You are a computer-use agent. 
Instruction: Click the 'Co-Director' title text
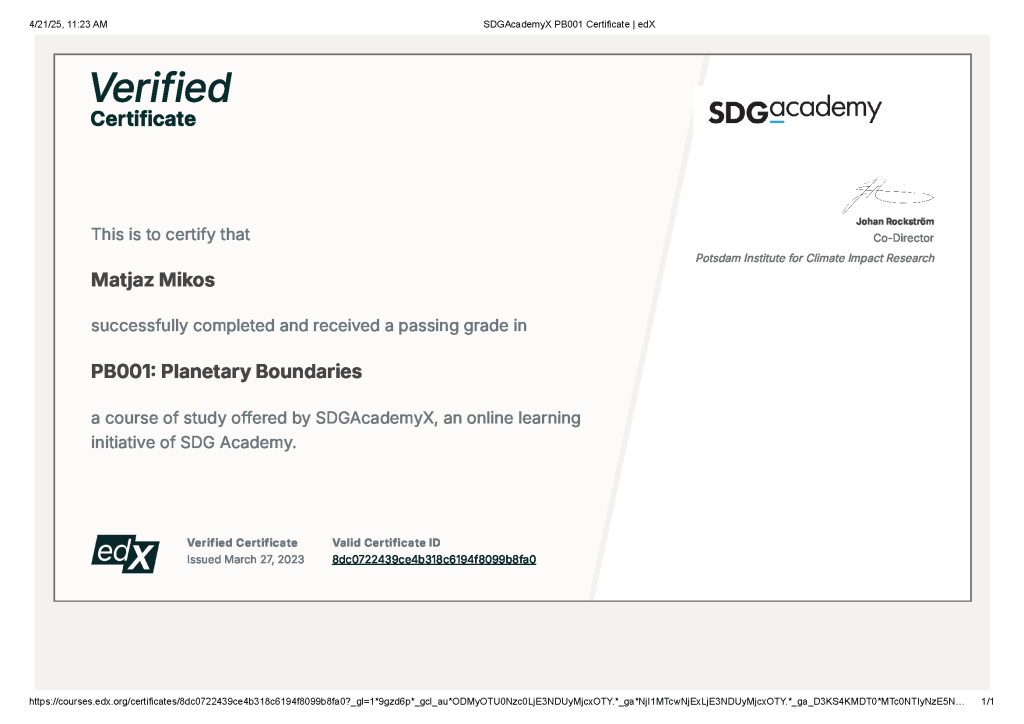coord(903,238)
